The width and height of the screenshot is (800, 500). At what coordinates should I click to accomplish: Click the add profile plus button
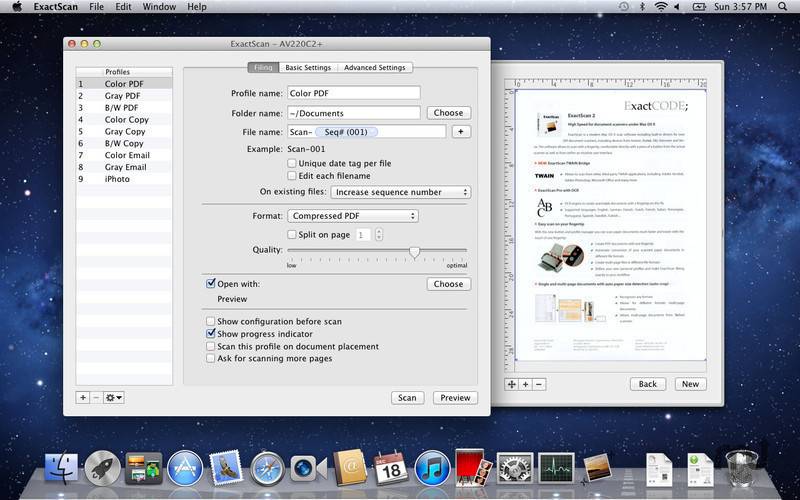tap(83, 397)
